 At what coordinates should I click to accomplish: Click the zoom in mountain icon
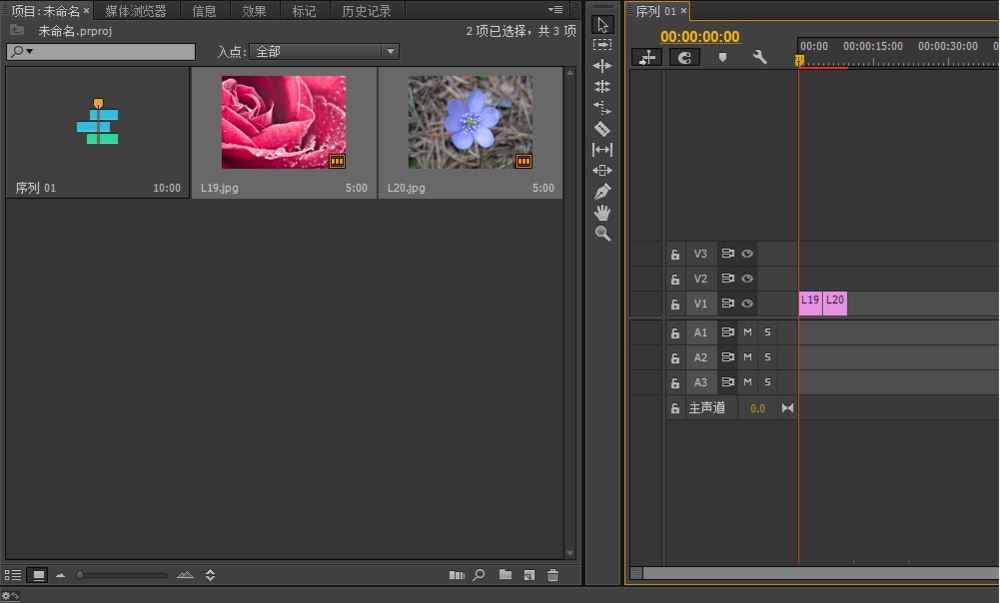coord(185,575)
